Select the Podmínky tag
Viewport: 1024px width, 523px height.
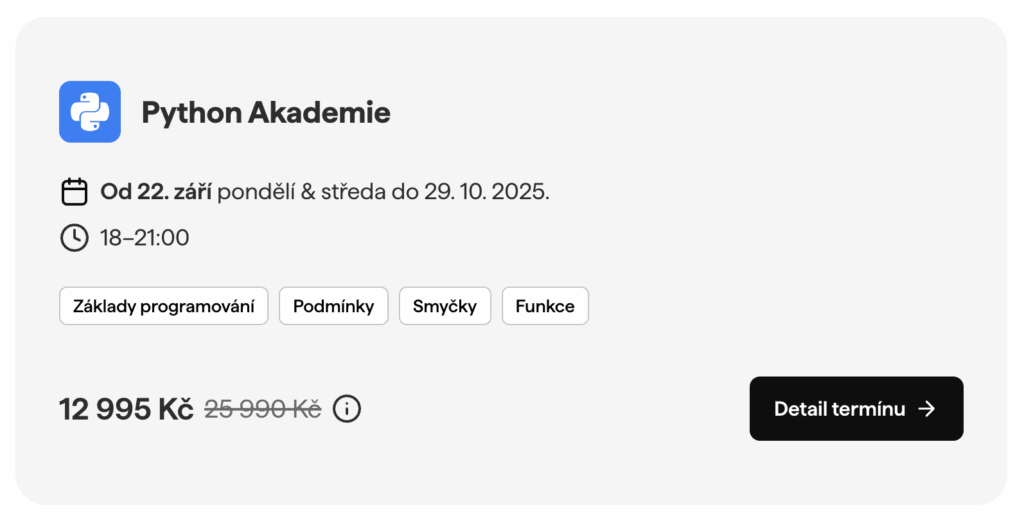[333, 306]
